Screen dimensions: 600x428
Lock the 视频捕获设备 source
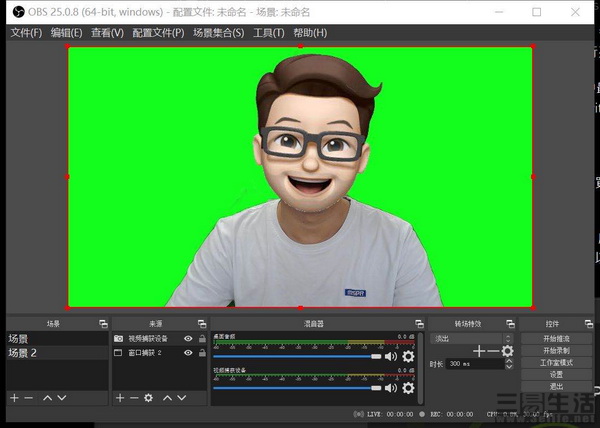click(x=202, y=338)
